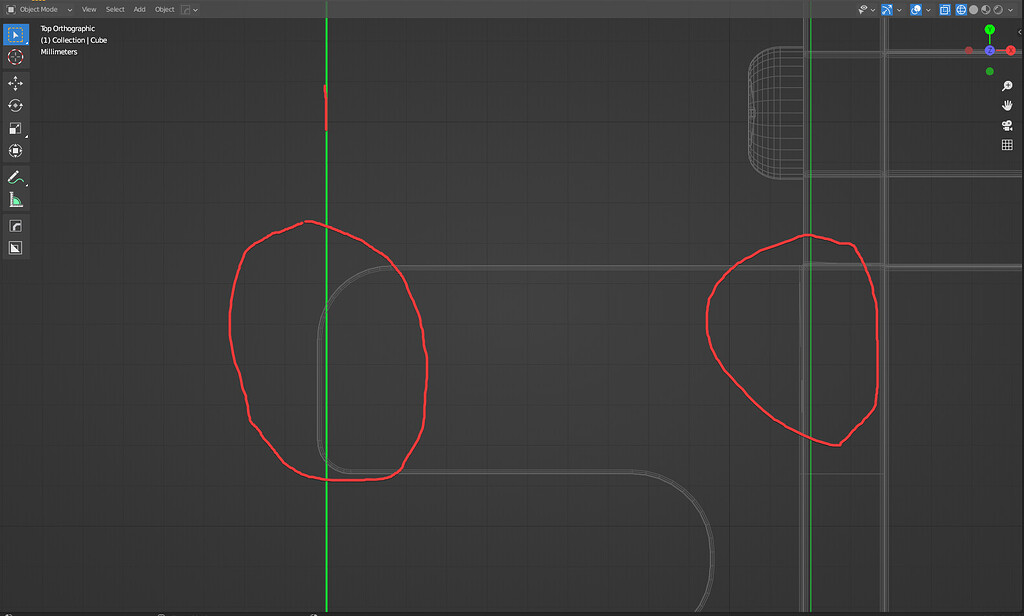Click the 'Millimeters' unit label

coord(59,52)
